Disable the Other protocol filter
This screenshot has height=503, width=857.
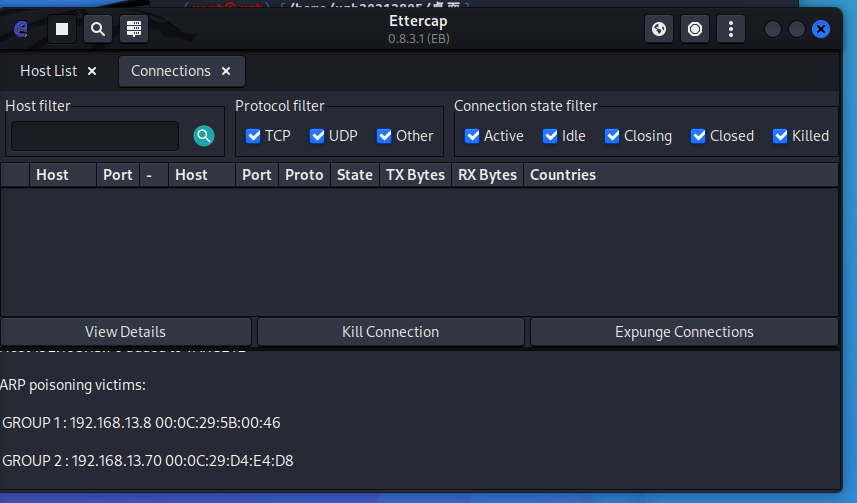[384, 136]
